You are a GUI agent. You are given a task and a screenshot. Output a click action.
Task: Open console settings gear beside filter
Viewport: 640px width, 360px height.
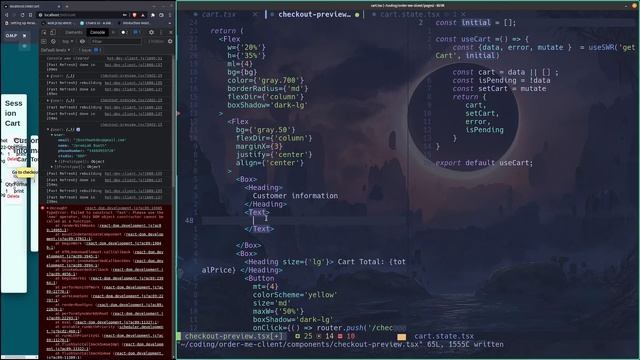[x=170, y=41]
